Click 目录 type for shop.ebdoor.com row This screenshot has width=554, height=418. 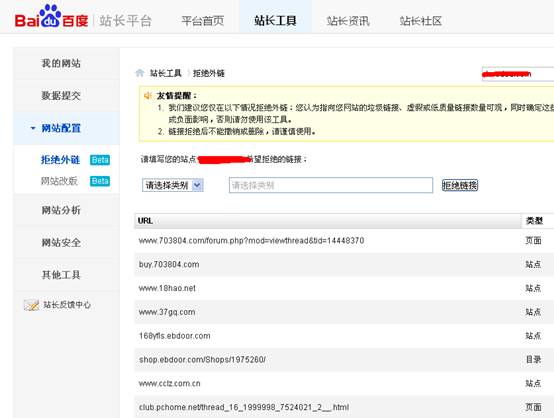[533, 360]
